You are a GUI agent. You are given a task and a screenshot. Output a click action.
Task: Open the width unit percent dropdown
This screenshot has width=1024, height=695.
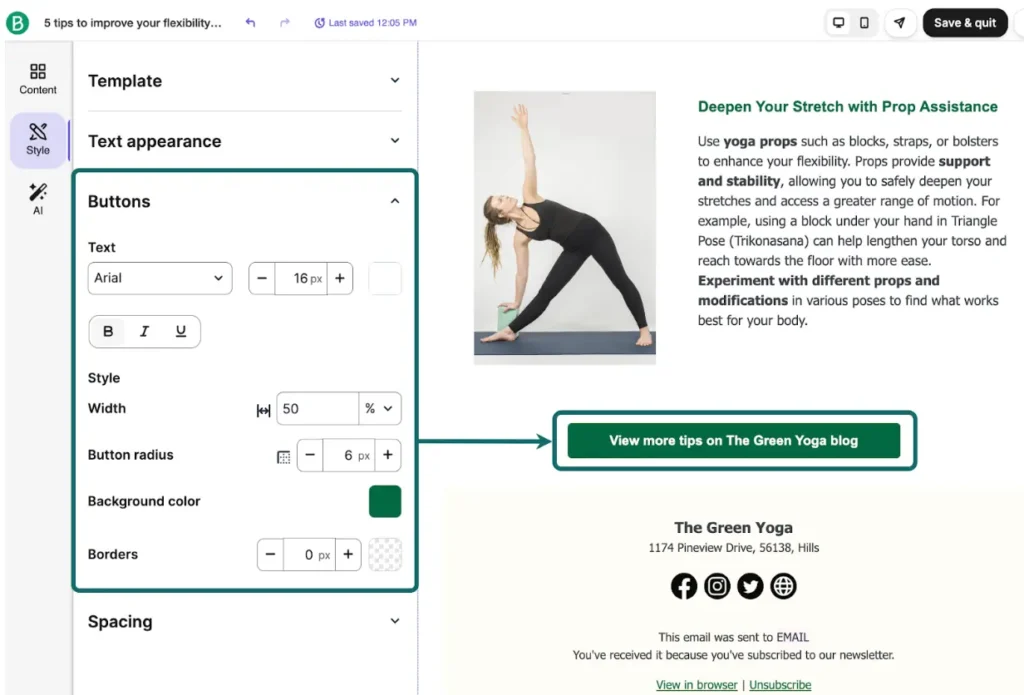click(380, 409)
